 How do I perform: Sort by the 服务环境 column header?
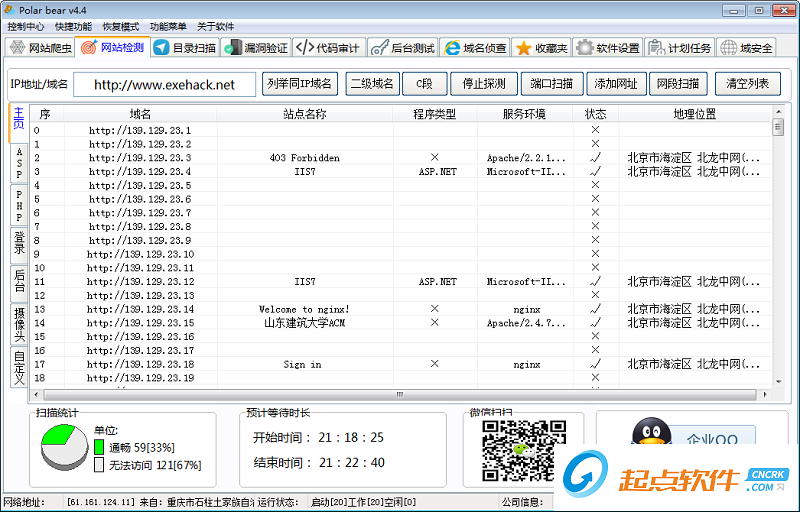pyautogui.click(x=524, y=114)
